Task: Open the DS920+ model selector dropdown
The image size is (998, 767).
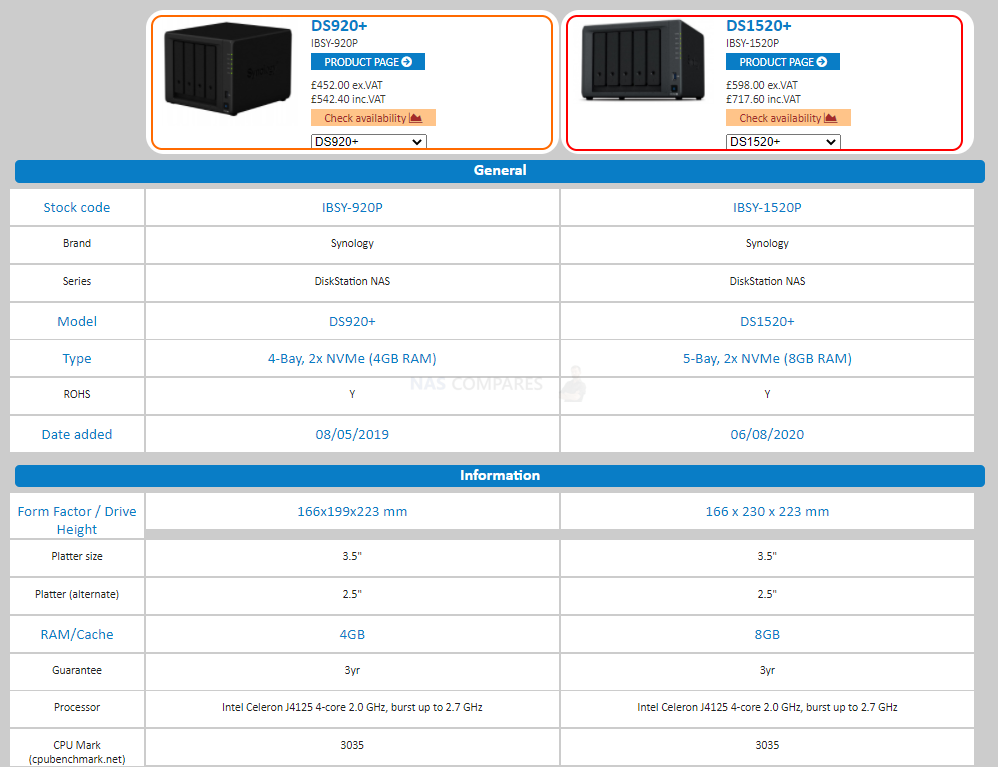Action: click(369, 141)
